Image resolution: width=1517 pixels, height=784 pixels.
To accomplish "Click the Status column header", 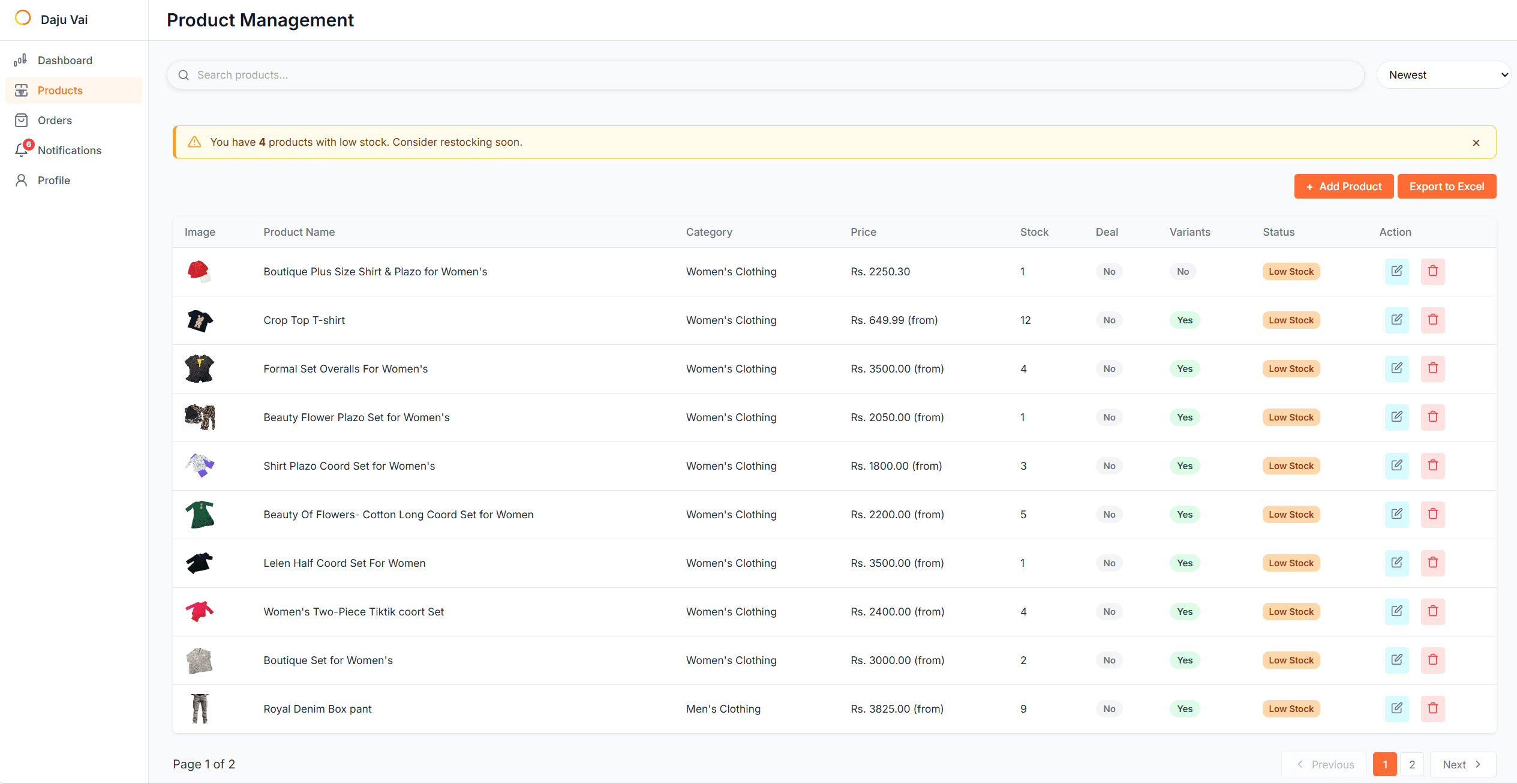I will coord(1278,232).
